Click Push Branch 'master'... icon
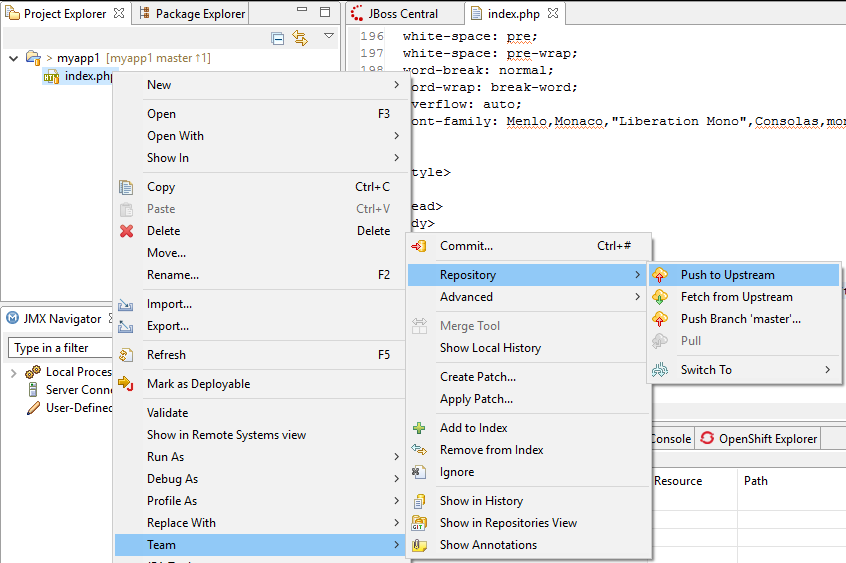This screenshot has height=563, width=846. 659,319
